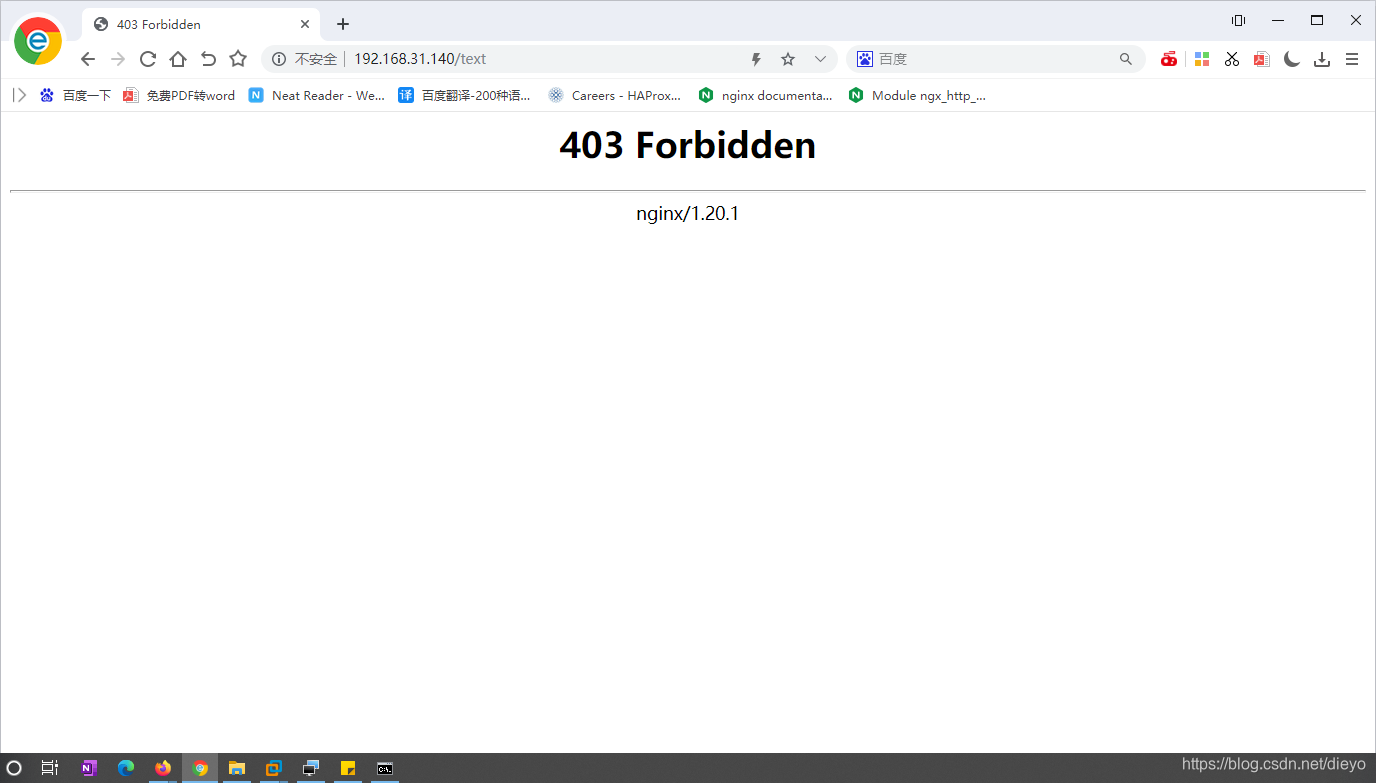Image resolution: width=1376 pixels, height=783 pixels.
Task: Open favorites with the star beside undo
Action: [238, 59]
